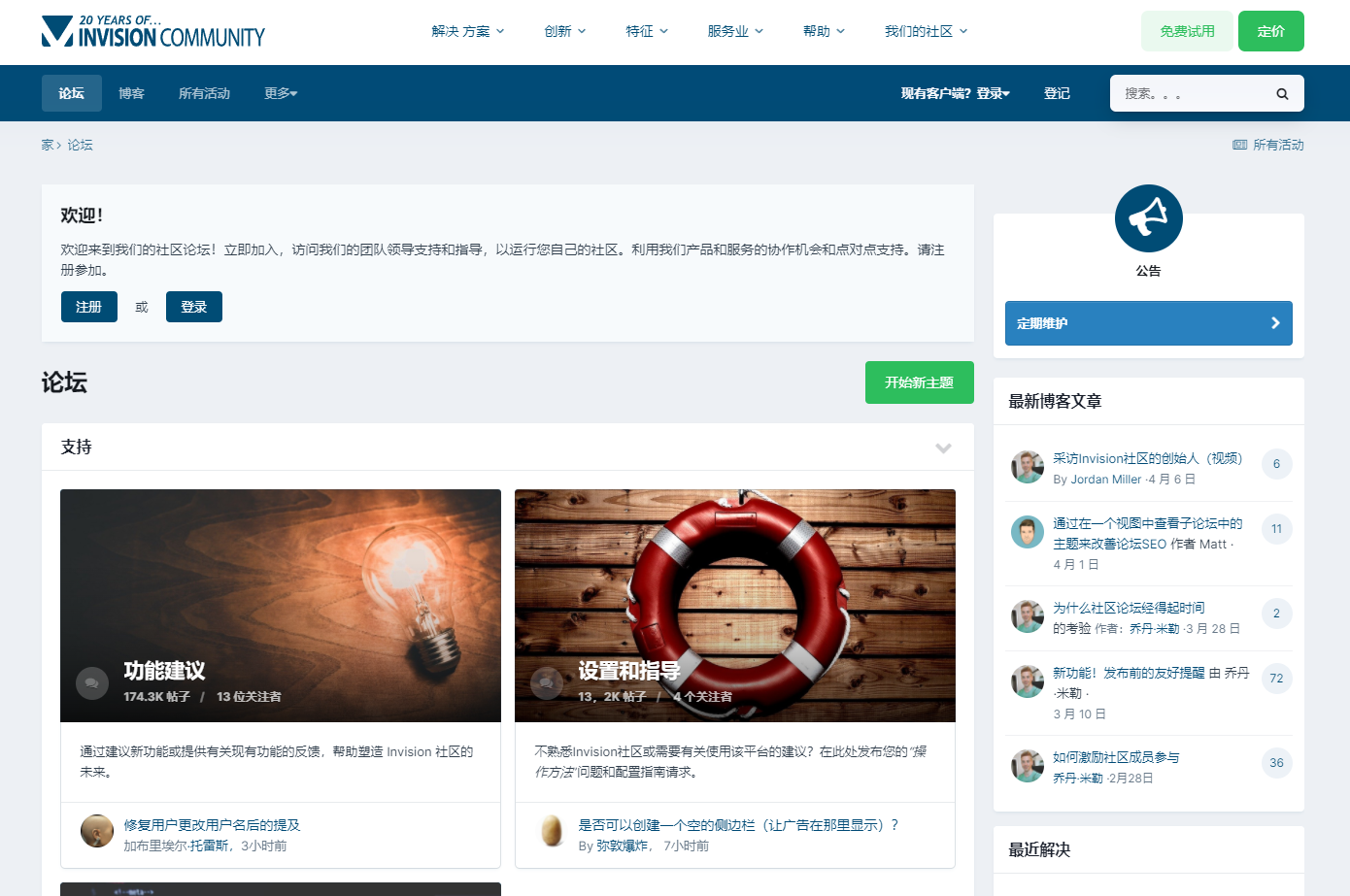Switch to the 博客 tab
This screenshot has width=1350, height=896.
(x=131, y=94)
